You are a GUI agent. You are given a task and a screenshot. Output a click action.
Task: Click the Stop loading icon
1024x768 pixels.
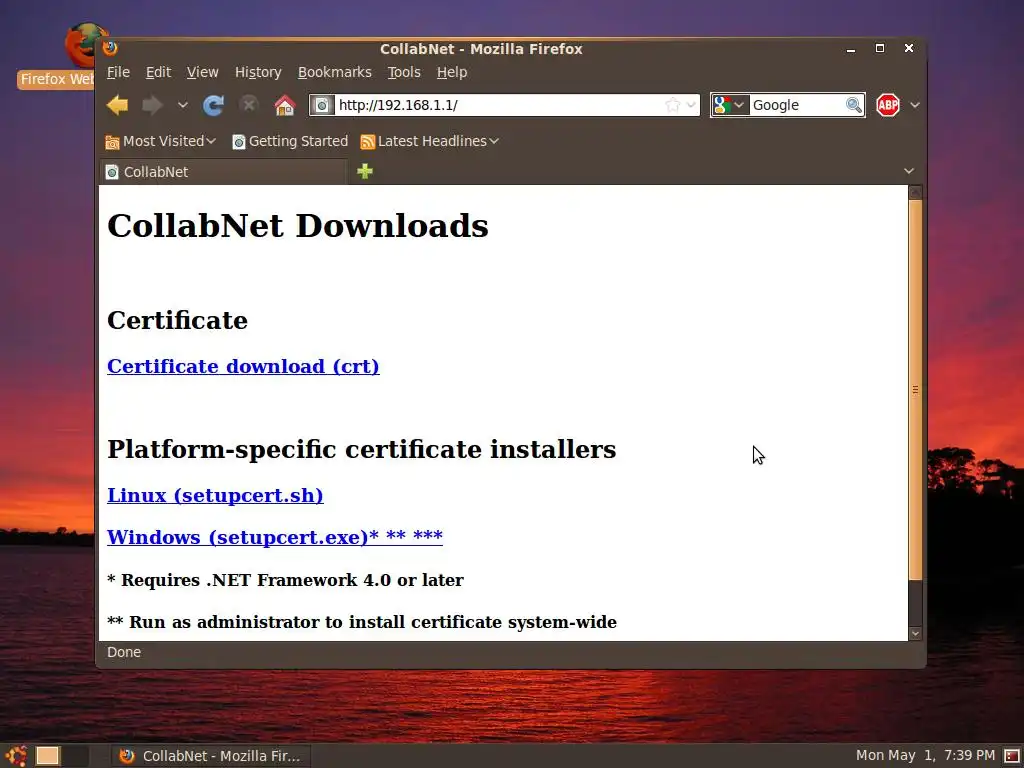pyautogui.click(x=249, y=104)
